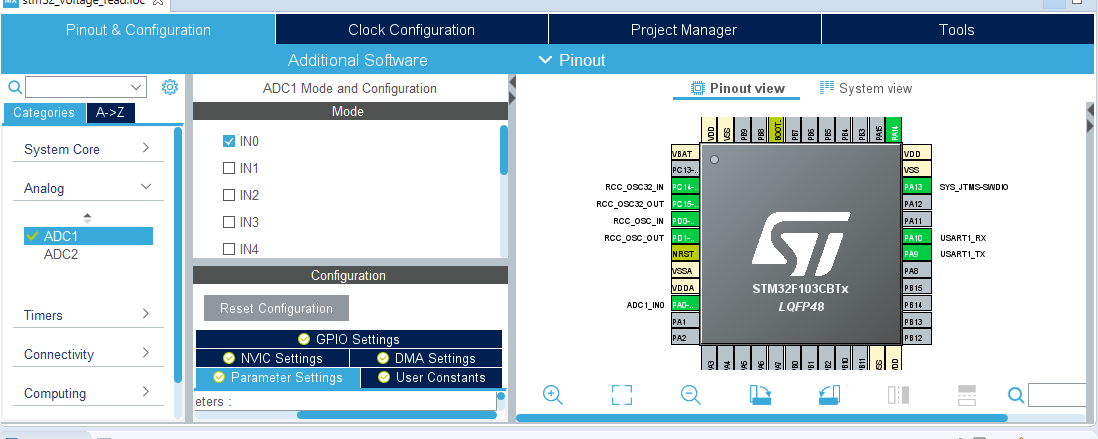The height and width of the screenshot is (439, 1098).
Task: Open the NVIC Settings tab
Action: 272,358
